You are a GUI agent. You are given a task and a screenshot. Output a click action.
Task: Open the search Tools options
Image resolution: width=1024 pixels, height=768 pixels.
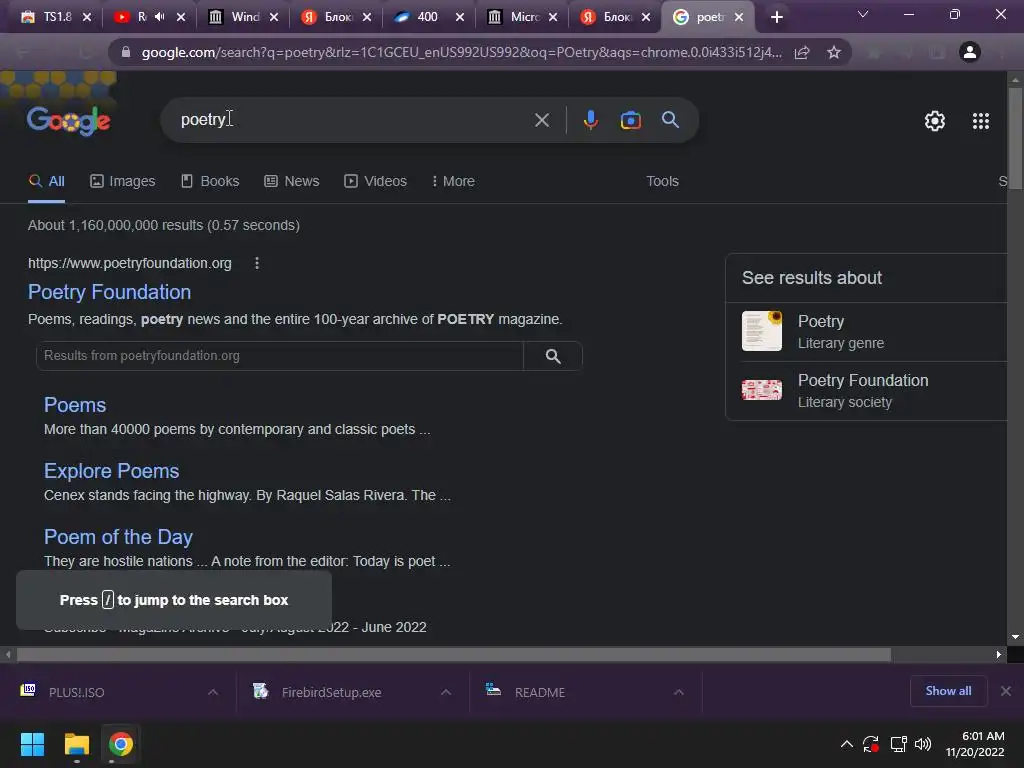662,181
